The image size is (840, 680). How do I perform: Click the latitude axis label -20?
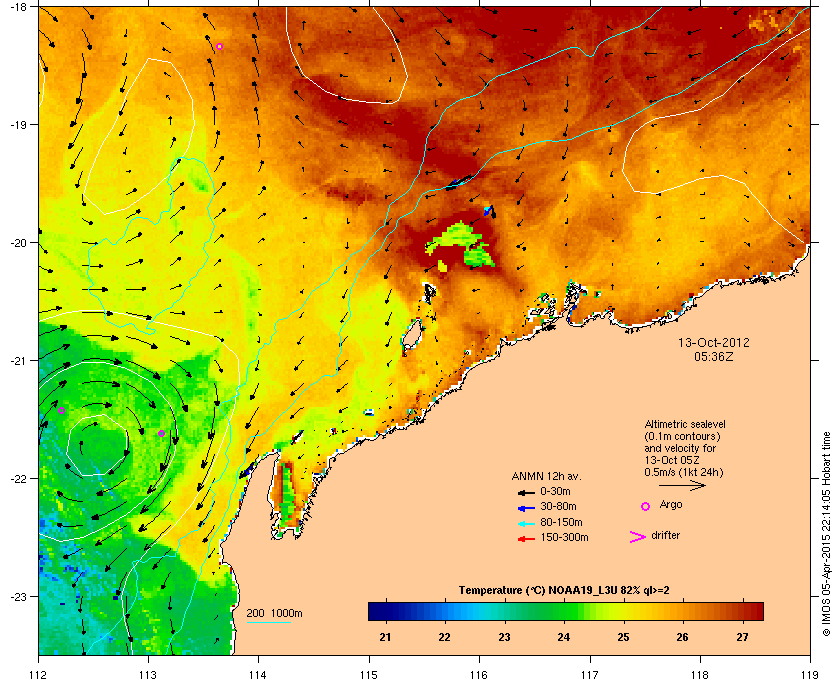click(18, 243)
